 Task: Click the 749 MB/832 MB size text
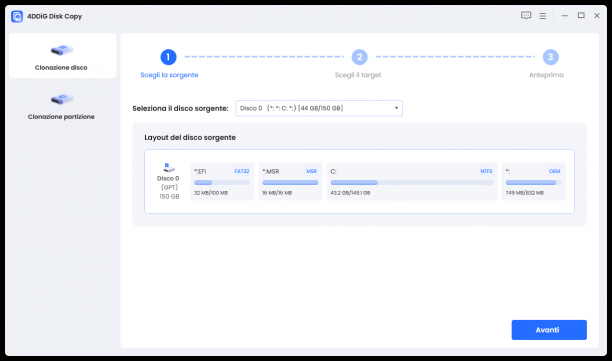[x=525, y=193]
